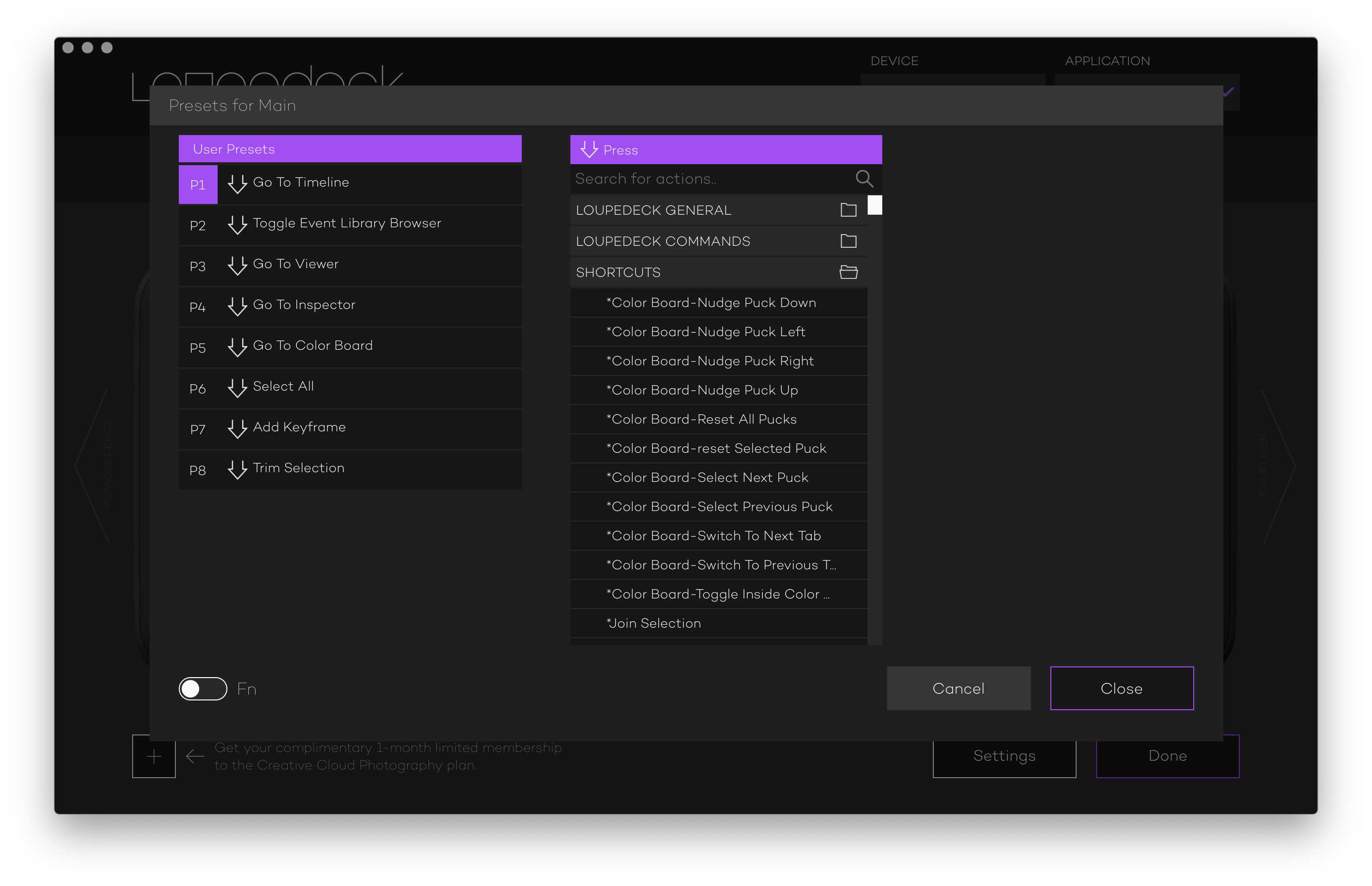Click press arrow icon beside Go To Timeline
Image resolution: width=1372 pixels, height=886 pixels.
237,184
